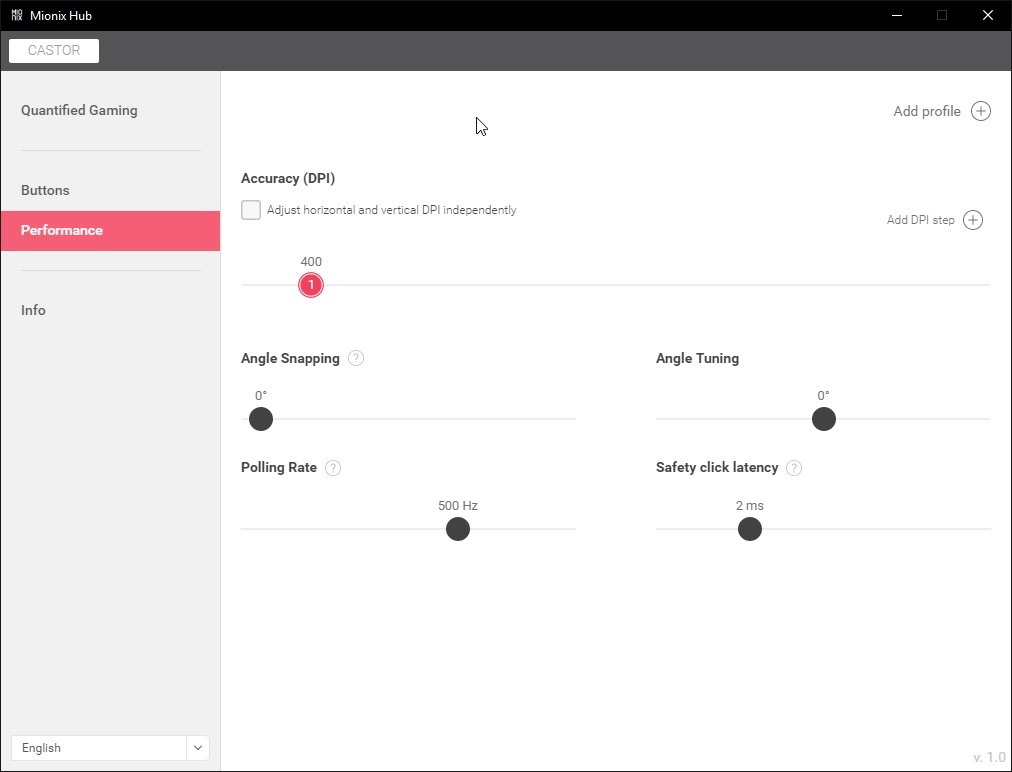Open the Quantified Gaming section
Screen dimensions: 1012x772
tap(79, 110)
